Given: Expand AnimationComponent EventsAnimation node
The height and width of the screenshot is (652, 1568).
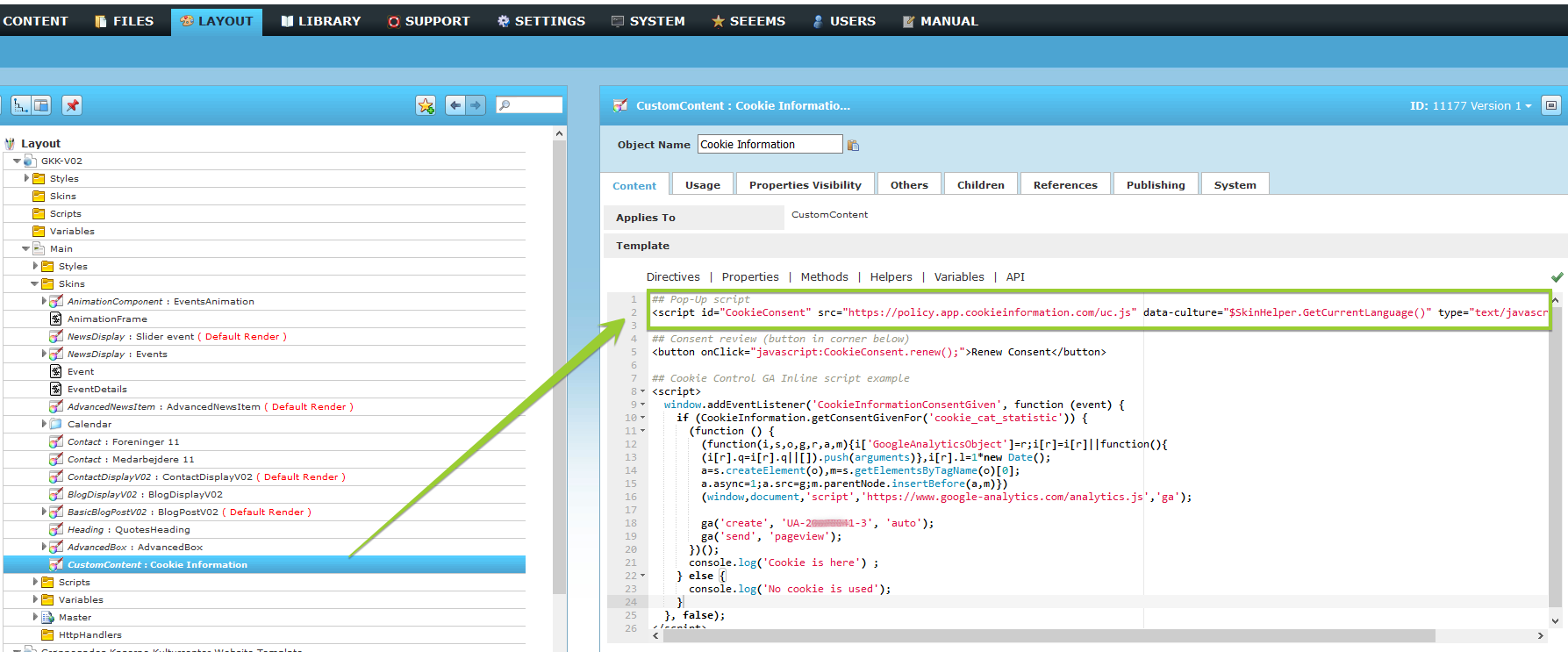Looking at the screenshot, I should (44, 301).
